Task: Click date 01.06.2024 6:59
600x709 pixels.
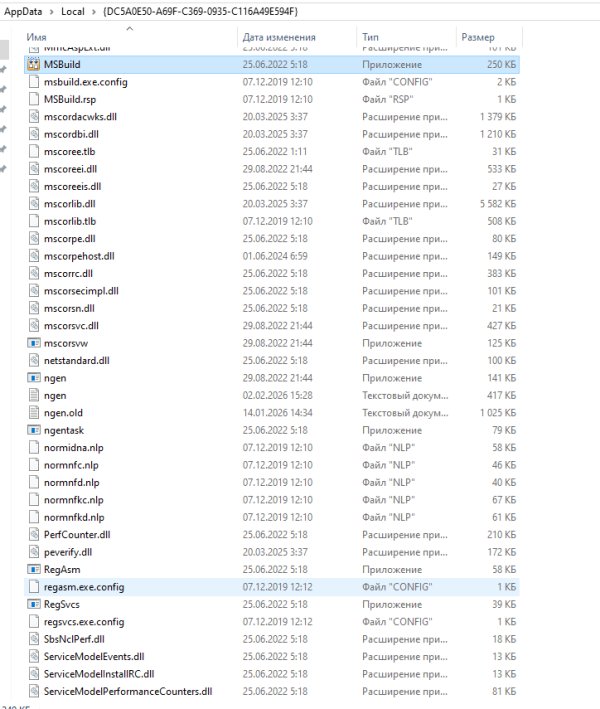Action: (x=275, y=256)
